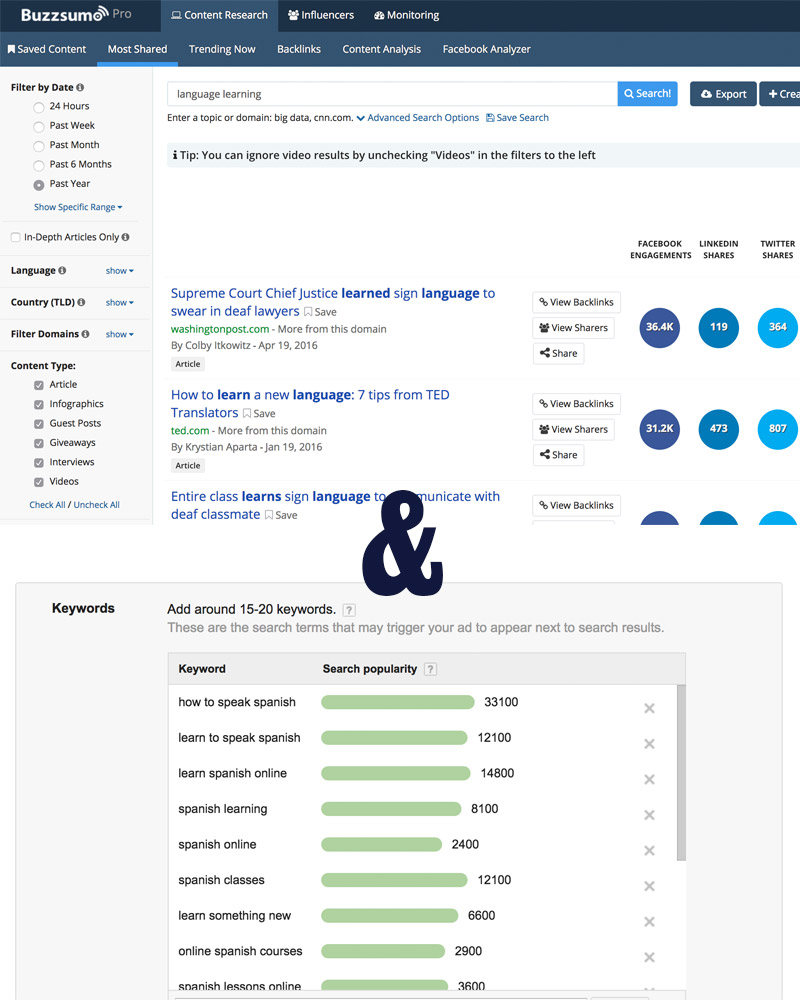Expand Show Specific Range dropdown
Viewport: 800px width, 1000px height.
tap(78, 207)
